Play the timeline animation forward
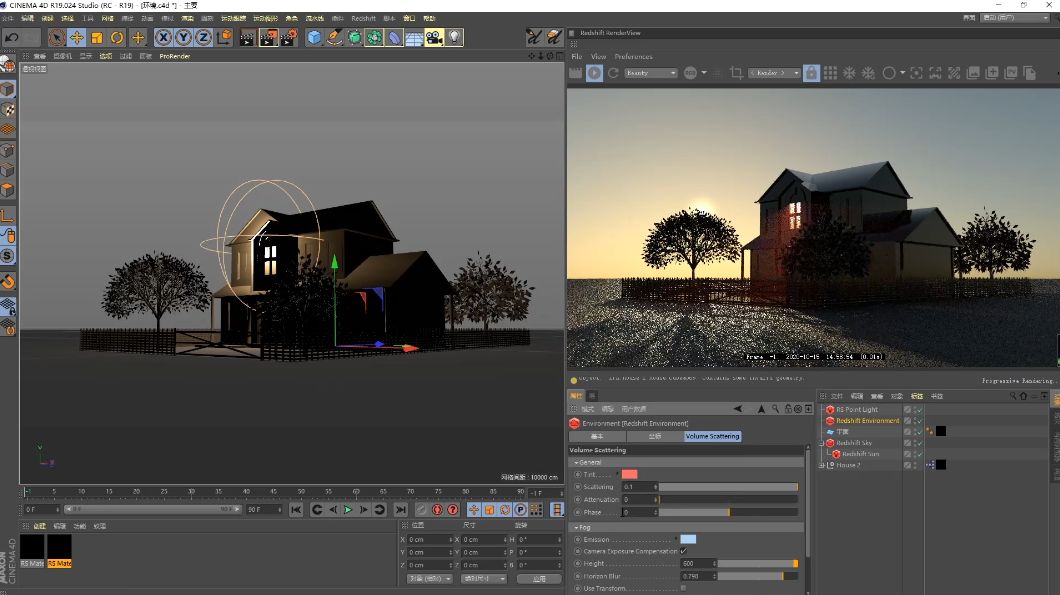This screenshot has height=595, width=1060. tap(348, 510)
